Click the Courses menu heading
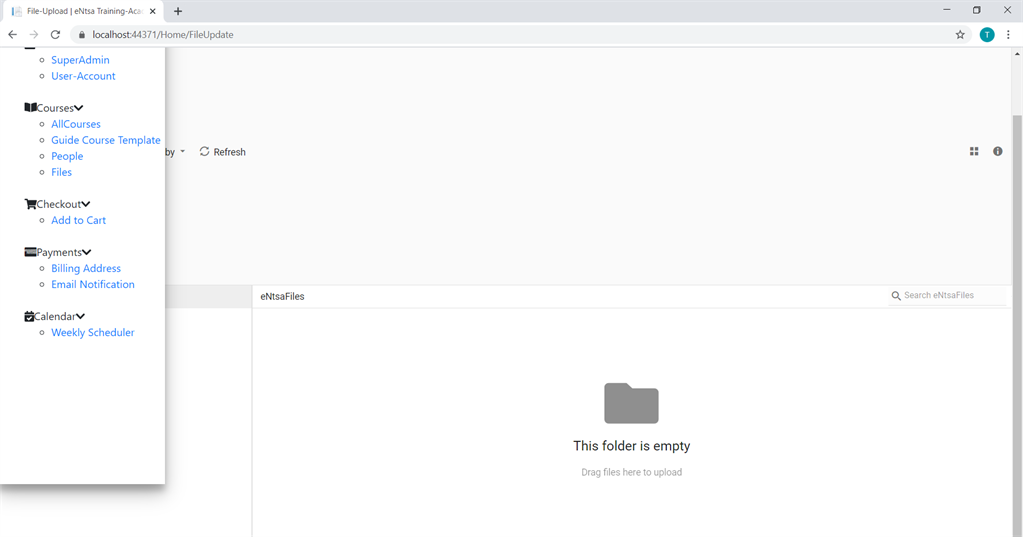Image resolution: width=1023 pixels, height=537 pixels. pyautogui.click(x=55, y=108)
